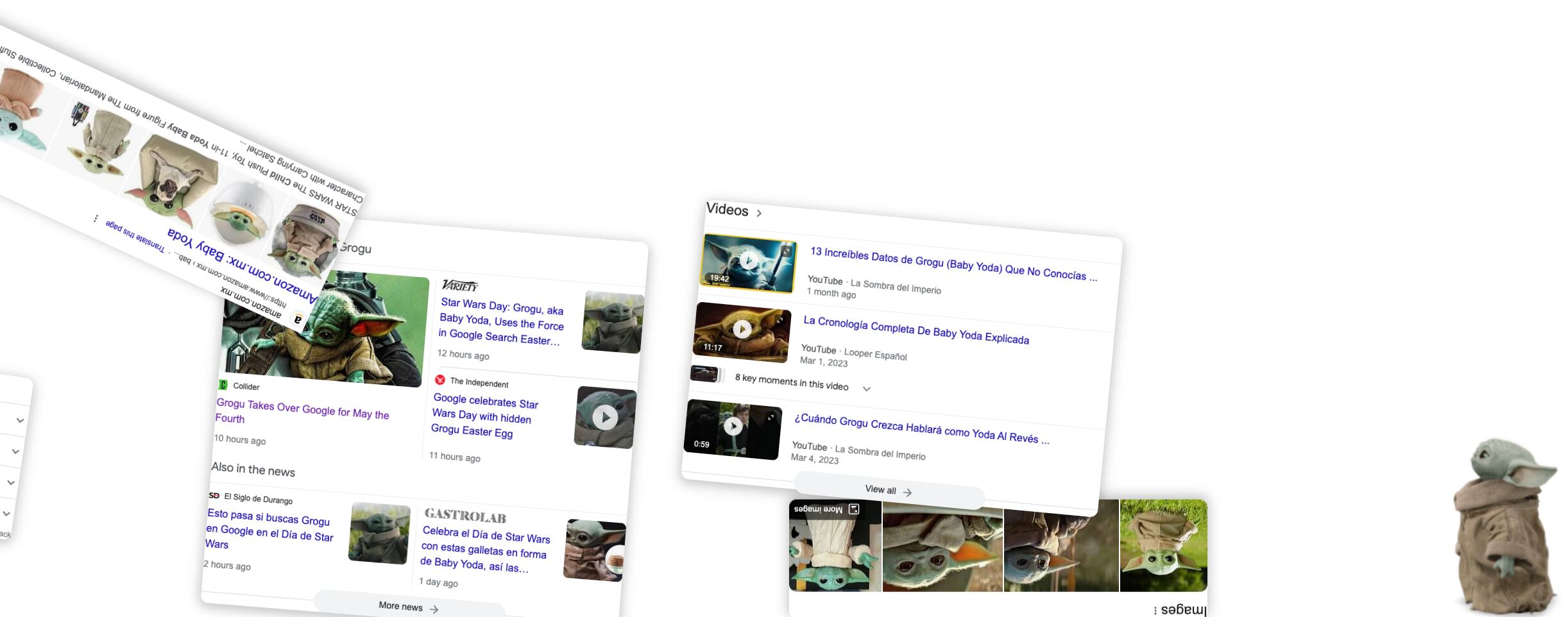Expand 8 key moments in this video
The height and width of the screenshot is (617, 1568).
point(866,389)
